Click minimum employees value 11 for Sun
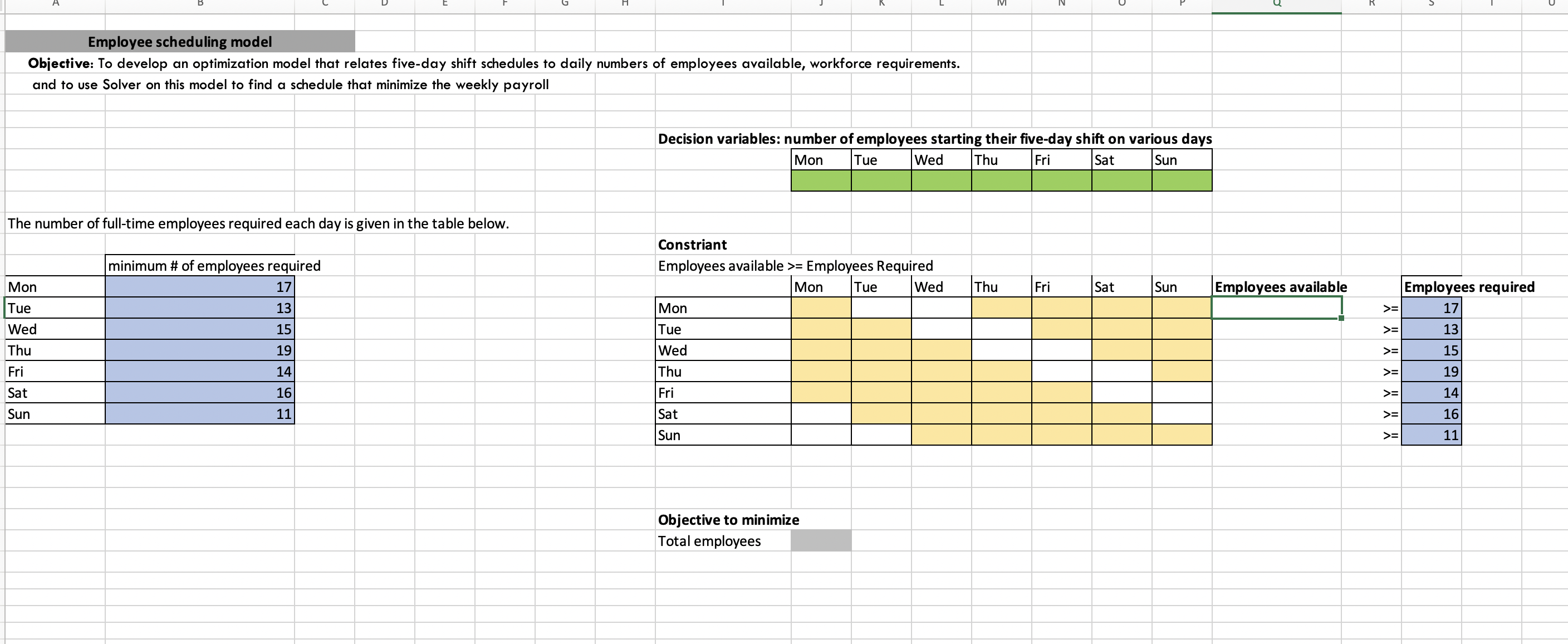 pos(200,414)
